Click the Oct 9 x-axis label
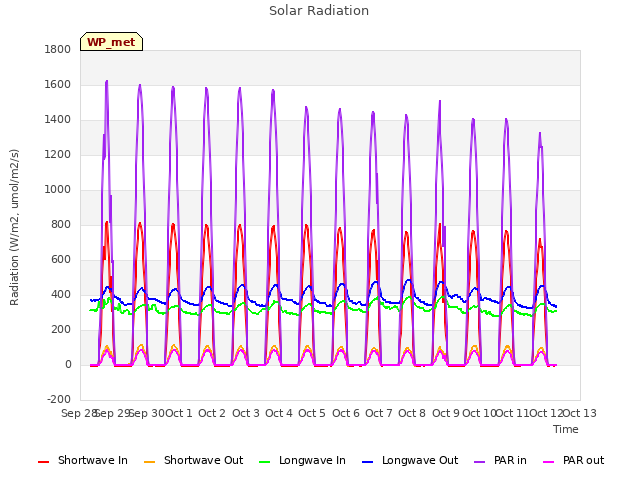This screenshot has width=640, height=480. tap(446, 413)
